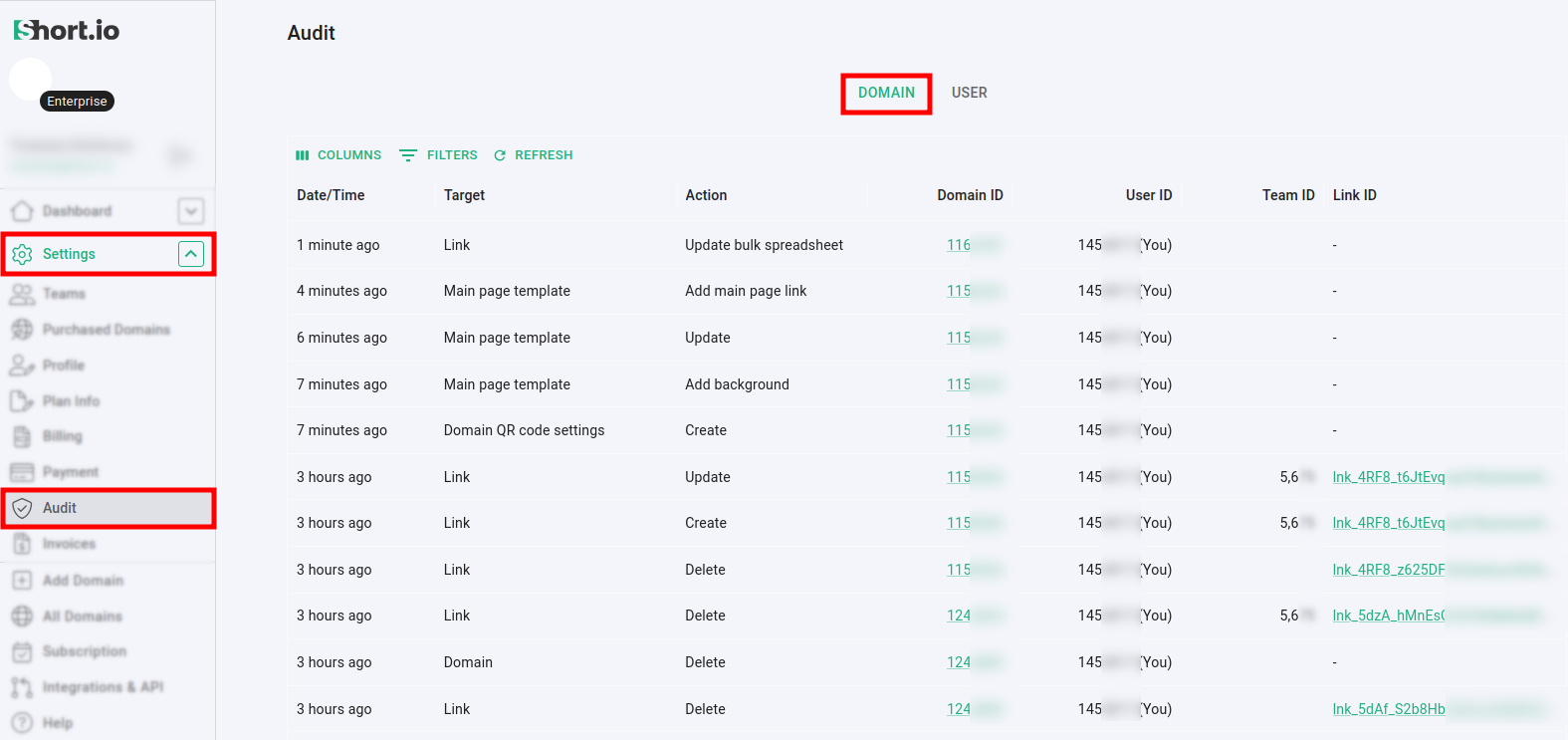Click the All Domains globe icon
The width and height of the screenshot is (1568, 740).
tap(22, 617)
